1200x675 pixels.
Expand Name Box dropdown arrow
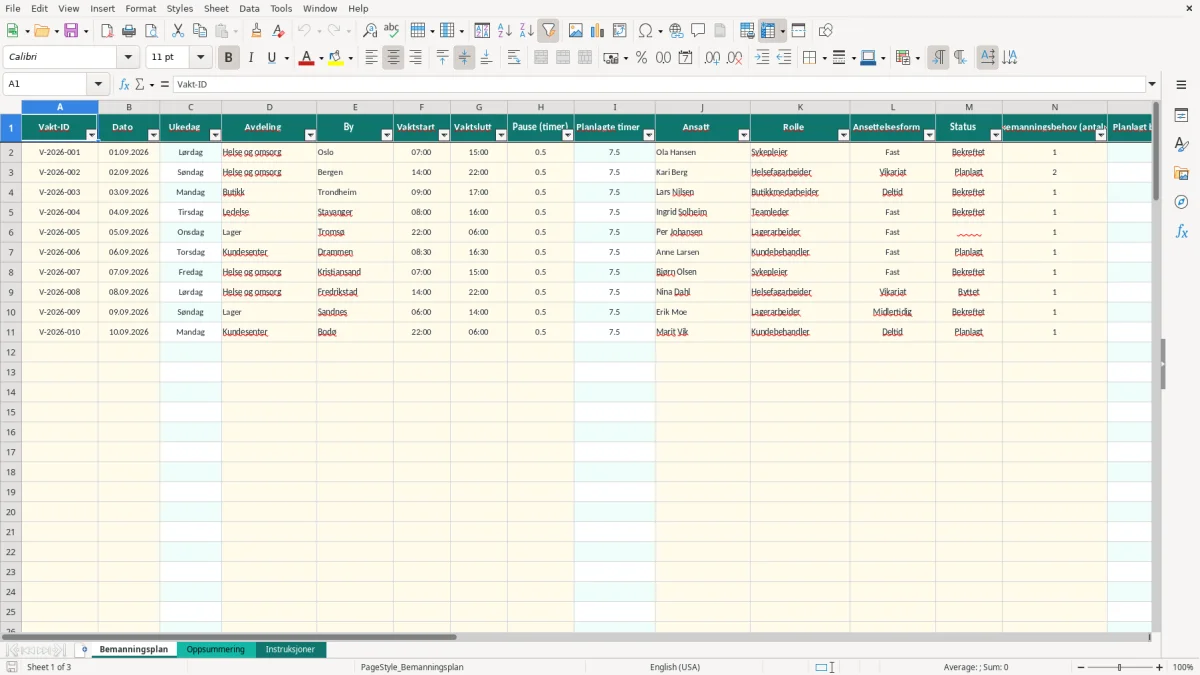[x=98, y=85]
